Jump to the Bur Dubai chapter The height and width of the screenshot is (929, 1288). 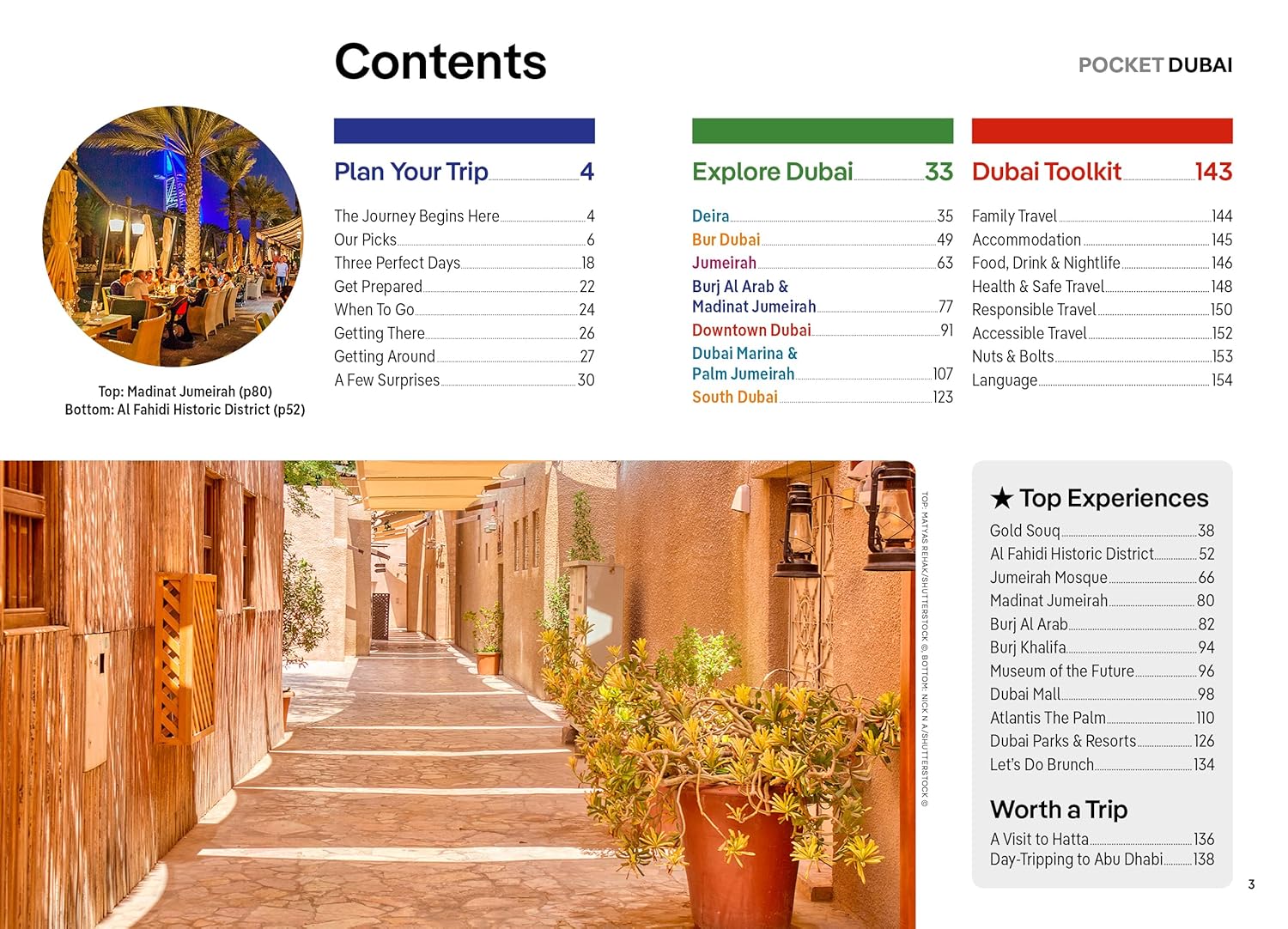tap(726, 240)
